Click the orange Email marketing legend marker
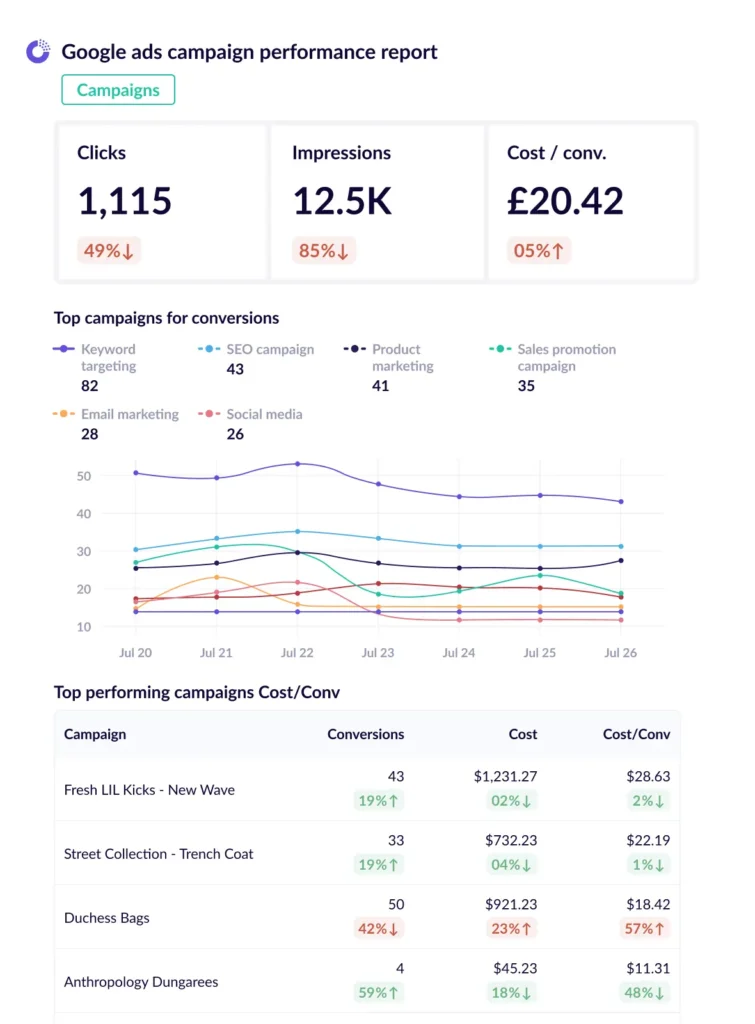The image size is (755, 1024). pos(64,414)
